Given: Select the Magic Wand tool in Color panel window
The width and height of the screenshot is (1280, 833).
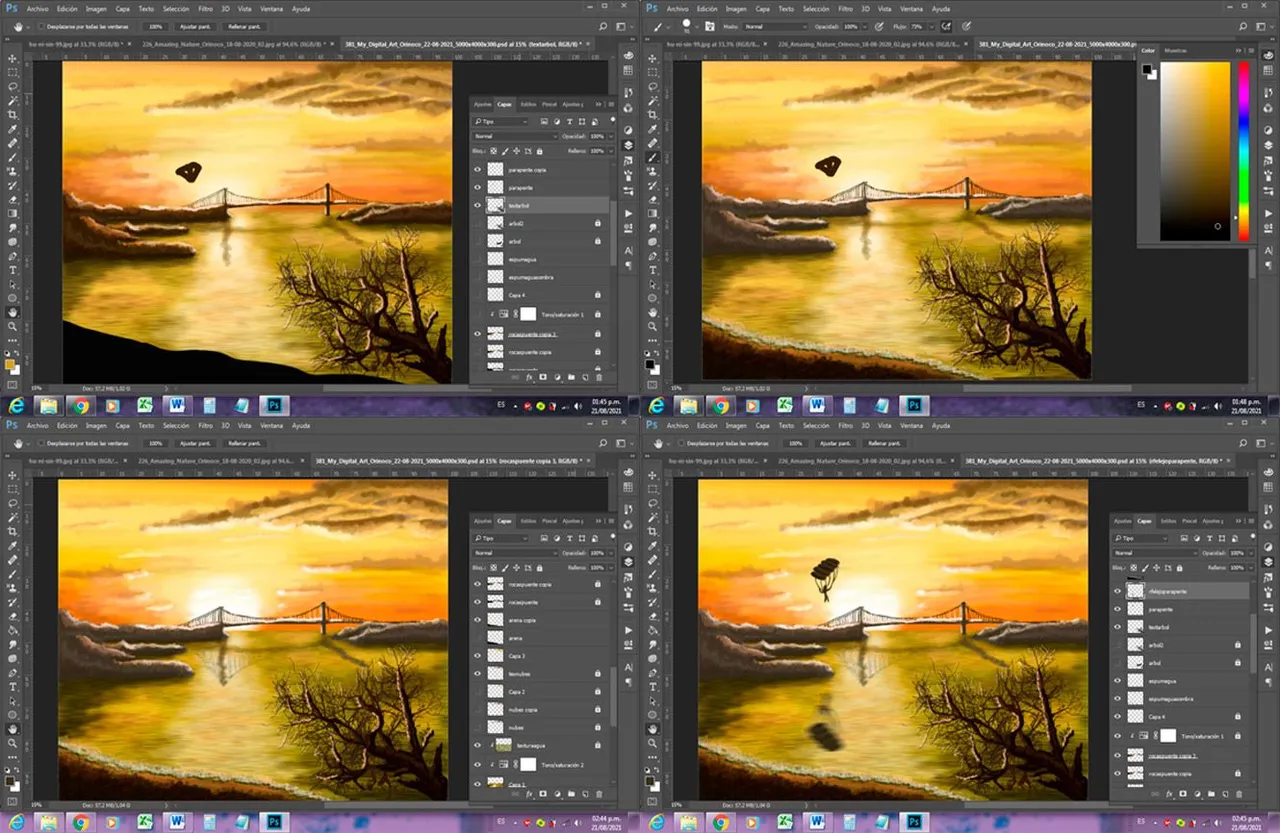Looking at the screenshot, I should click(653, 100).
